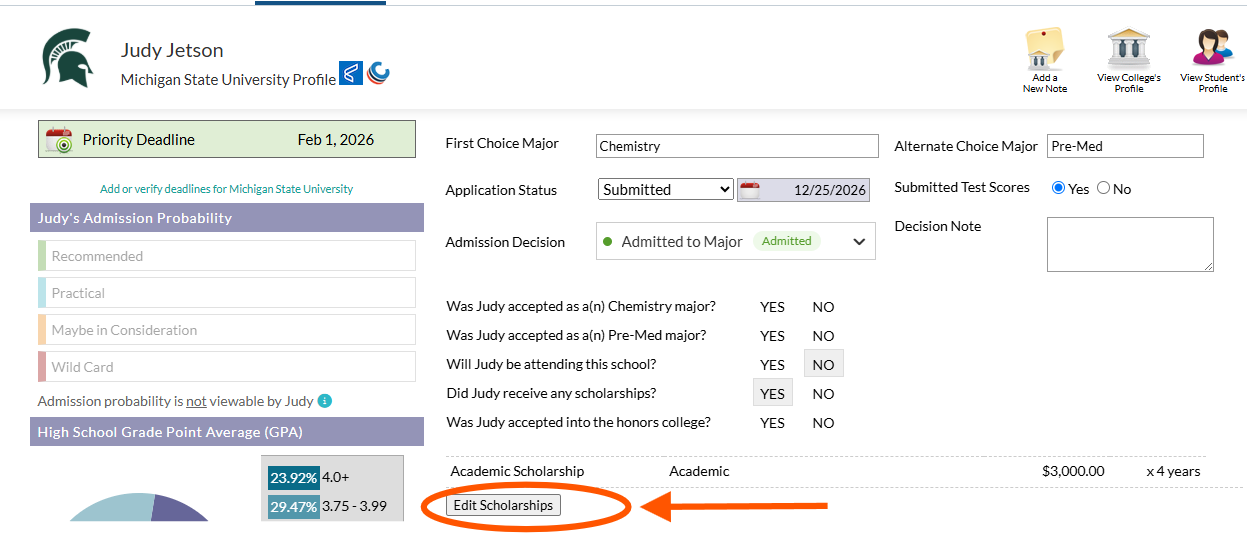1247x533 pixels.
Task: Choose YES for attending this school
Action: pyautogui.click(x=772, y=365)
